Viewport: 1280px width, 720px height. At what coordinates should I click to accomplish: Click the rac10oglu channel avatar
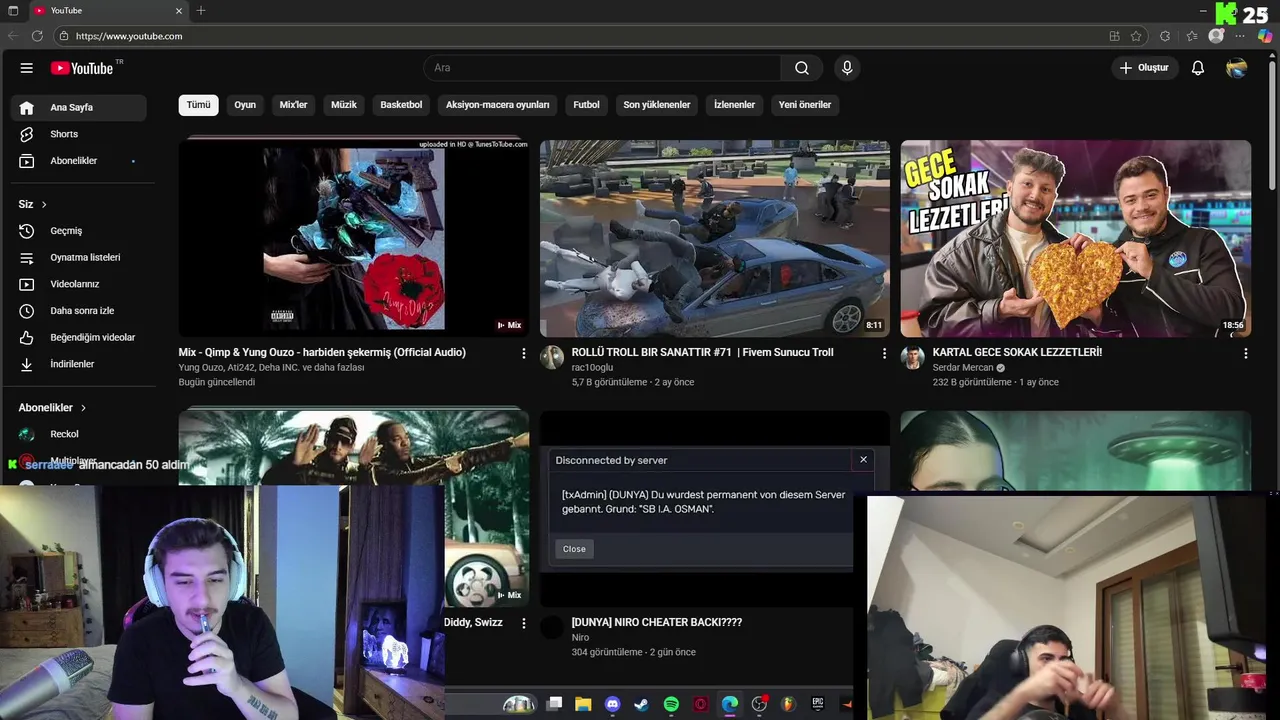[552, 358]
